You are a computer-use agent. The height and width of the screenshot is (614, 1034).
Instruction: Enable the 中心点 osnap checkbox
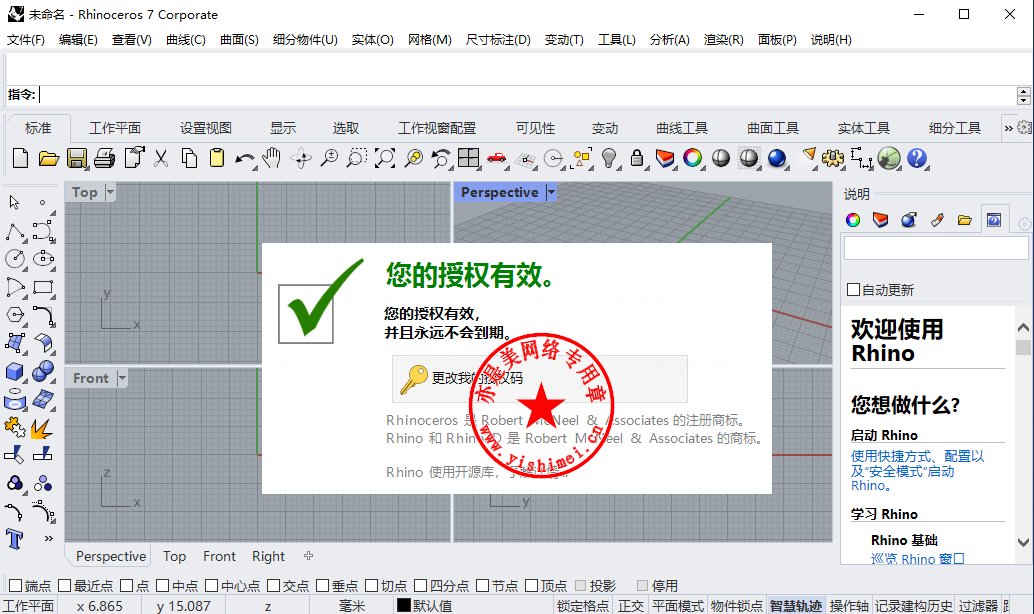211,586
